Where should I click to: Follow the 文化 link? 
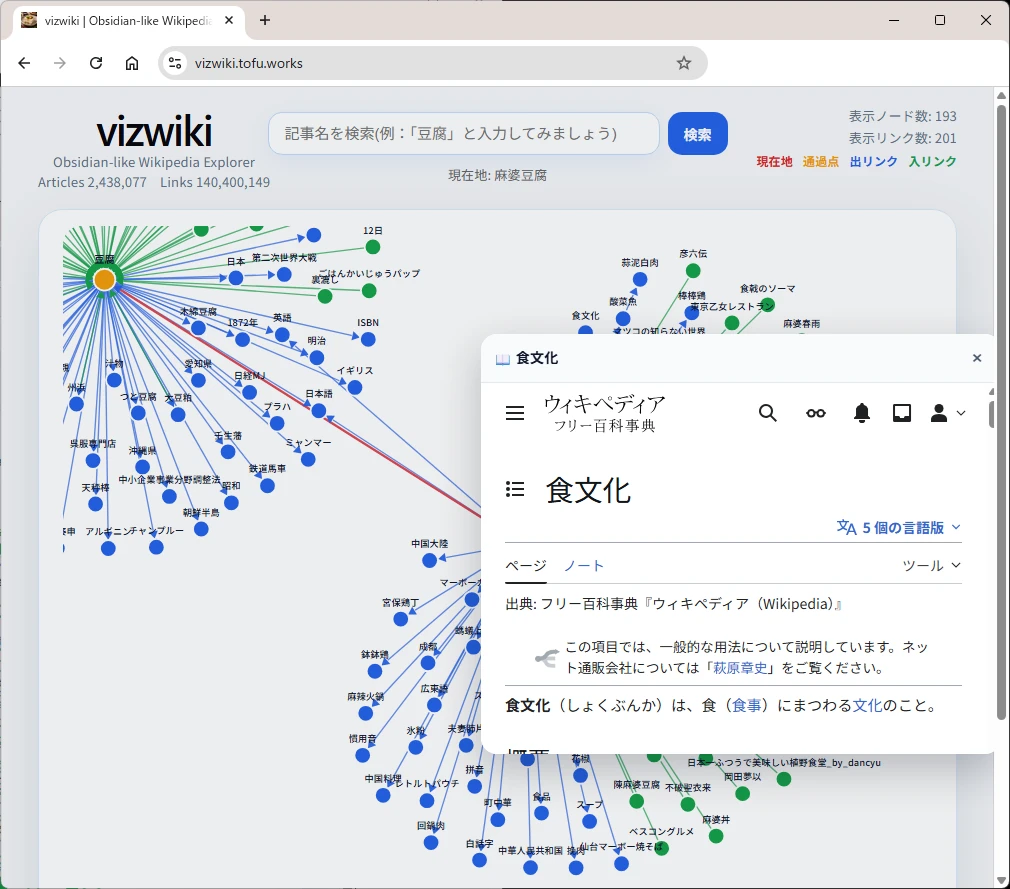click(x=867, y=705)
